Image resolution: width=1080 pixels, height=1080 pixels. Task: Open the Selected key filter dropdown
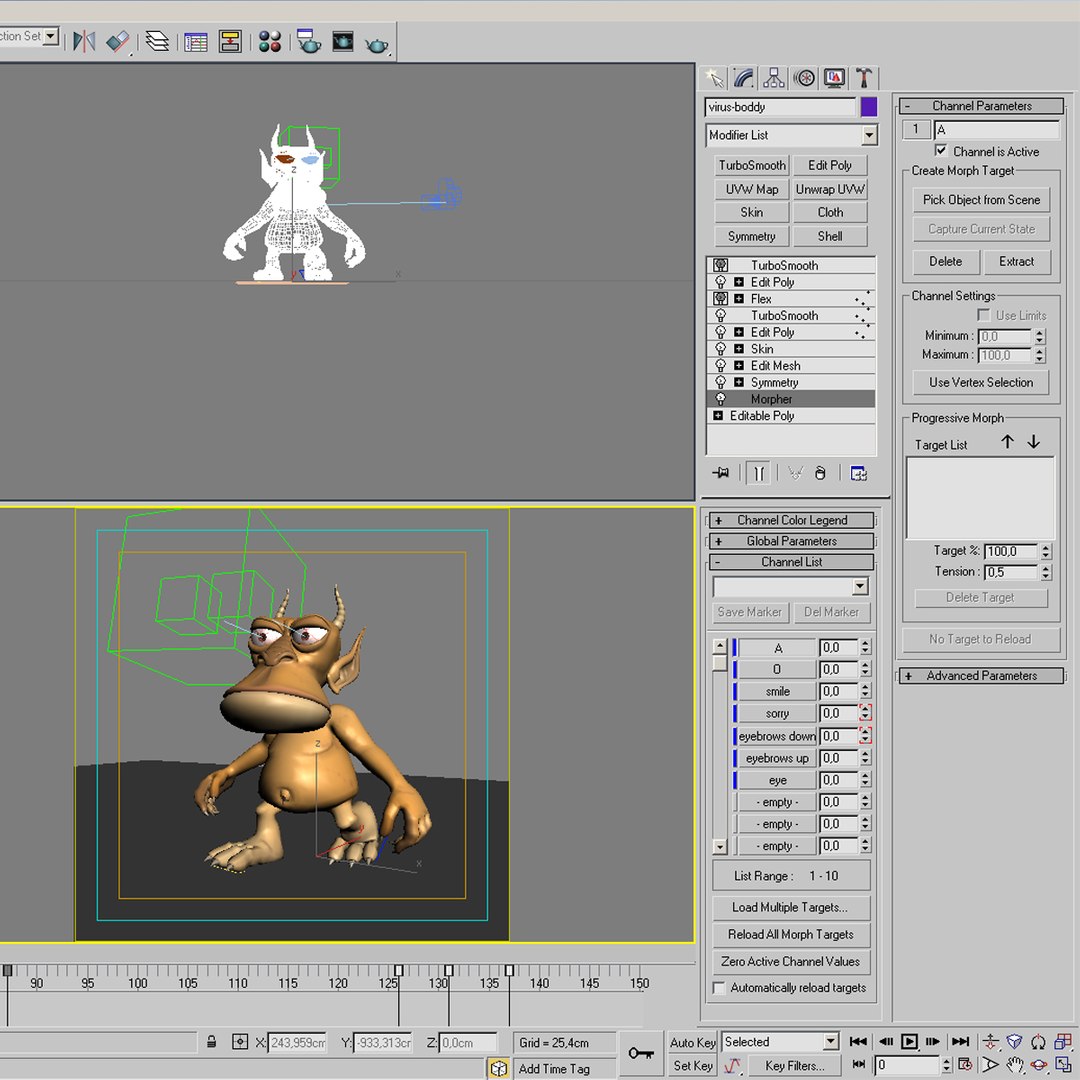831,1041
